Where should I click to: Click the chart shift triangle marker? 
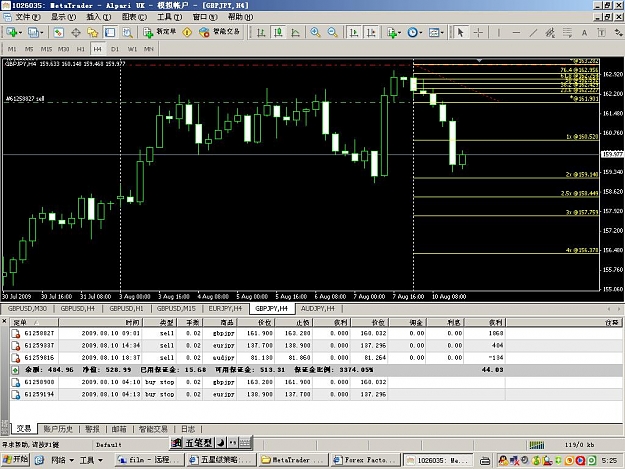tap(480, 61)
